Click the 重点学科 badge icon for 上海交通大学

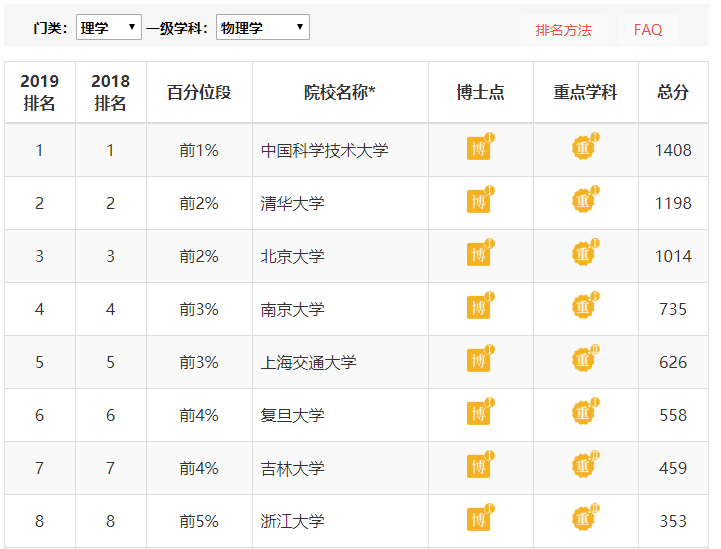pyautogui.click(x=585, y=359)
